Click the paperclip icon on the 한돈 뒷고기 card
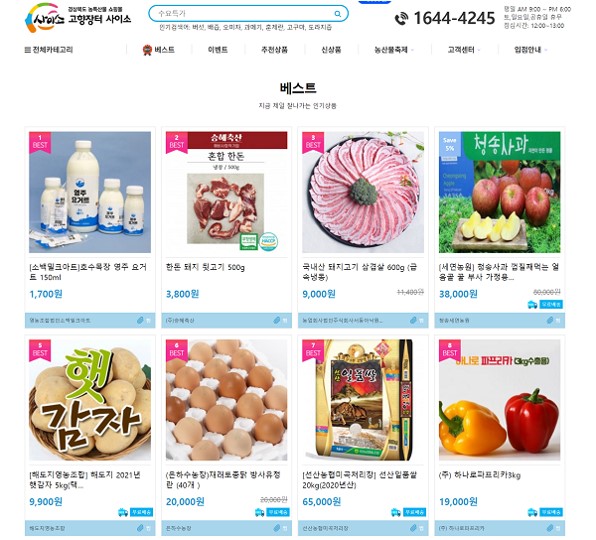596x540 pixels. pyautogui.click(x=277, y=320)
